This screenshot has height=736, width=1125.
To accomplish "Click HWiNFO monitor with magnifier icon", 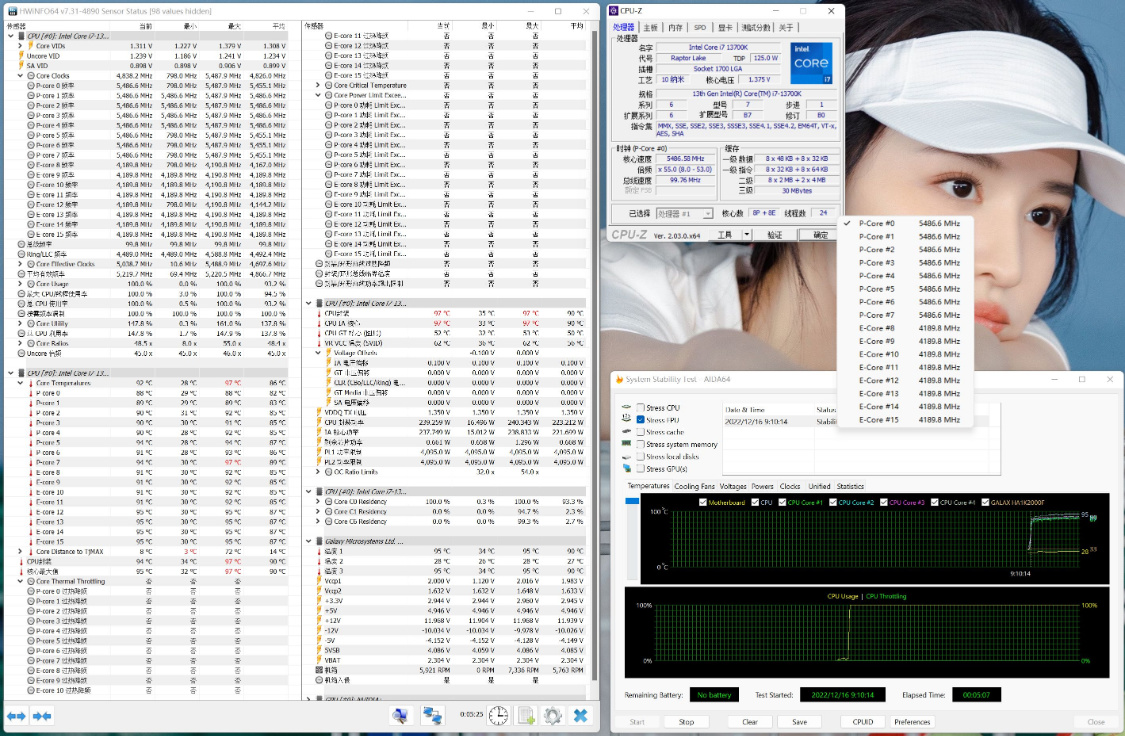I will pyautogui.click(x=400, y=716).
